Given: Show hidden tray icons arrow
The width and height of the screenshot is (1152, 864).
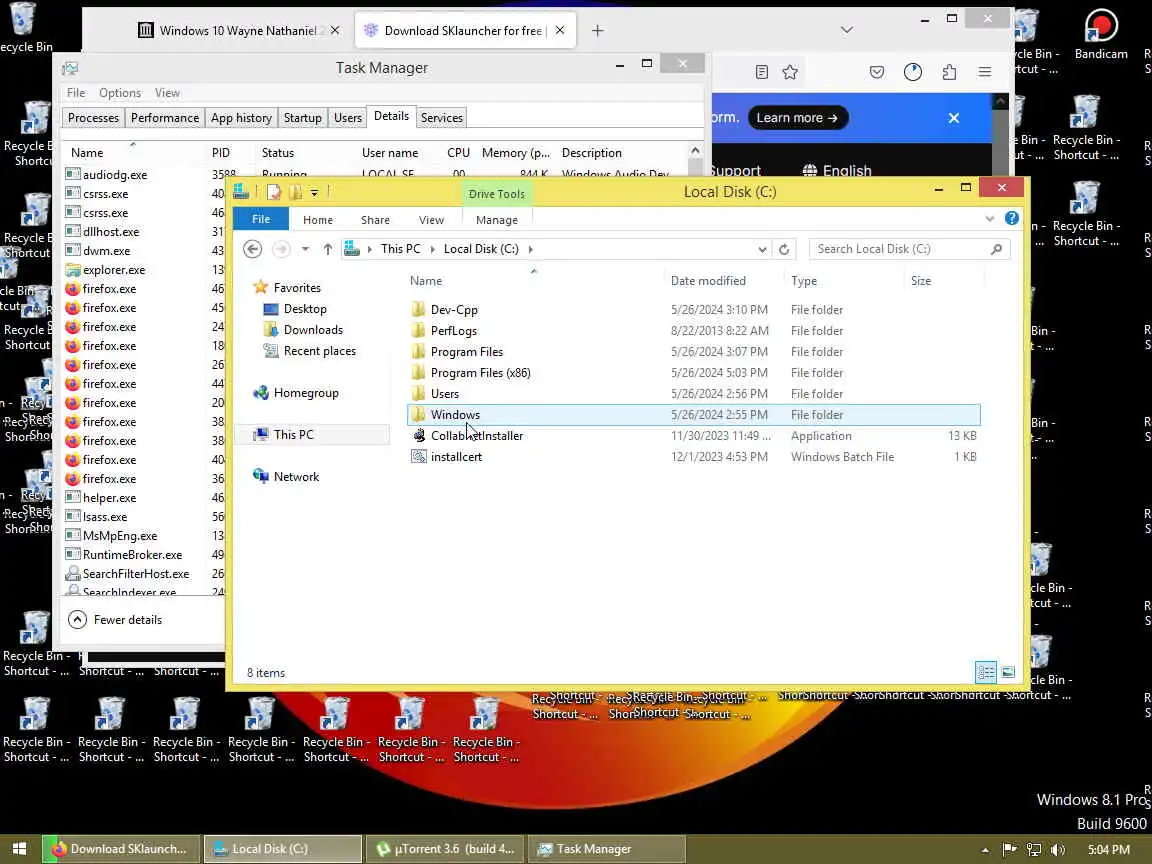Looking at the screenshot, I should [984, 850].
